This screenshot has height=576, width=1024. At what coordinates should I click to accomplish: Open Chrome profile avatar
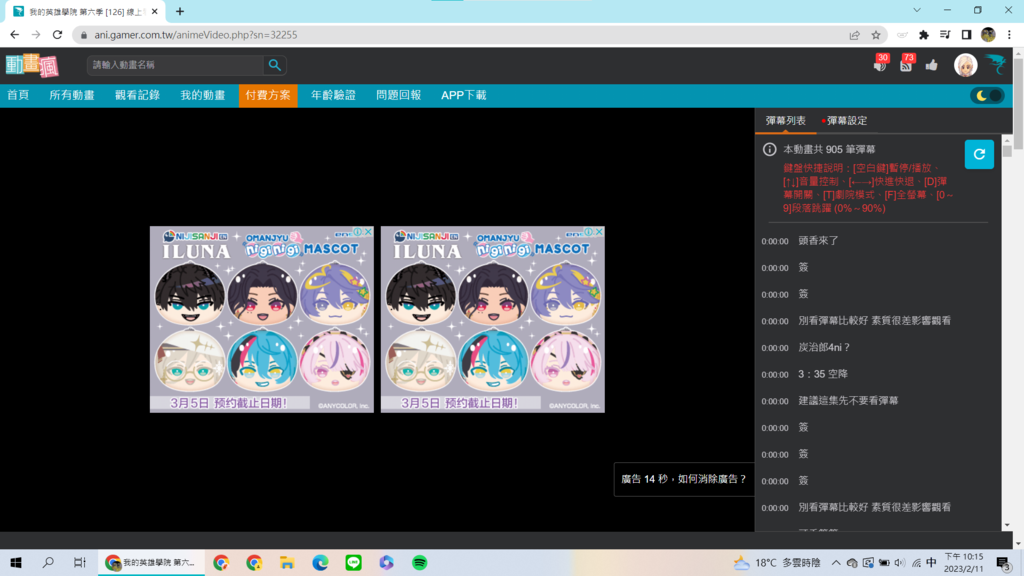click(x=988, y=35)
